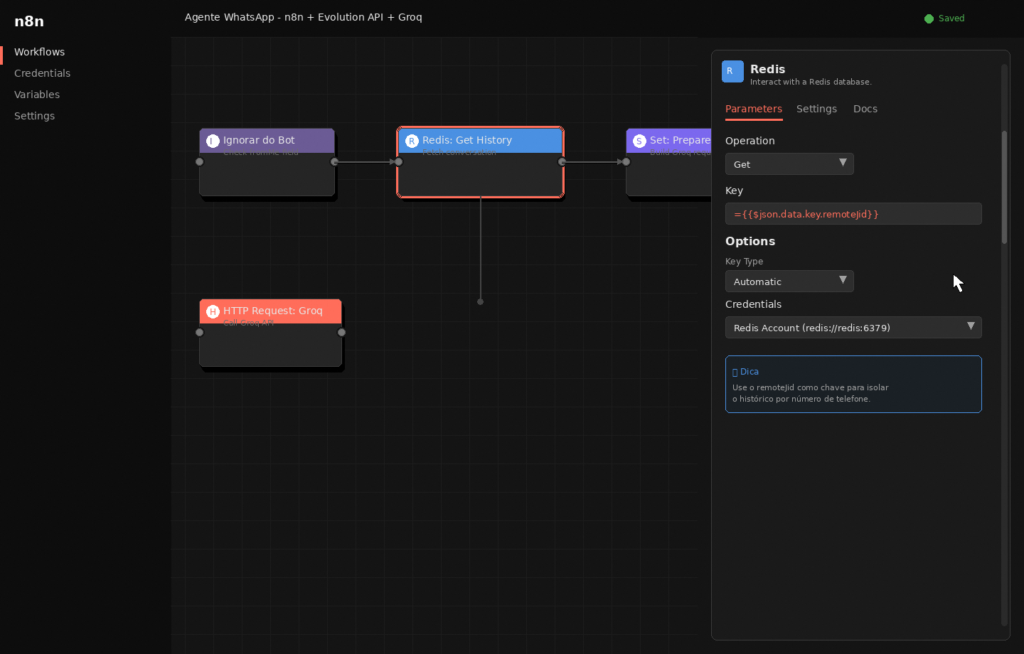The height and width of the screenshot is (654, 1024).
Task: Click output connector of Redis: Get History node
Action: click(x=562, y=162)
